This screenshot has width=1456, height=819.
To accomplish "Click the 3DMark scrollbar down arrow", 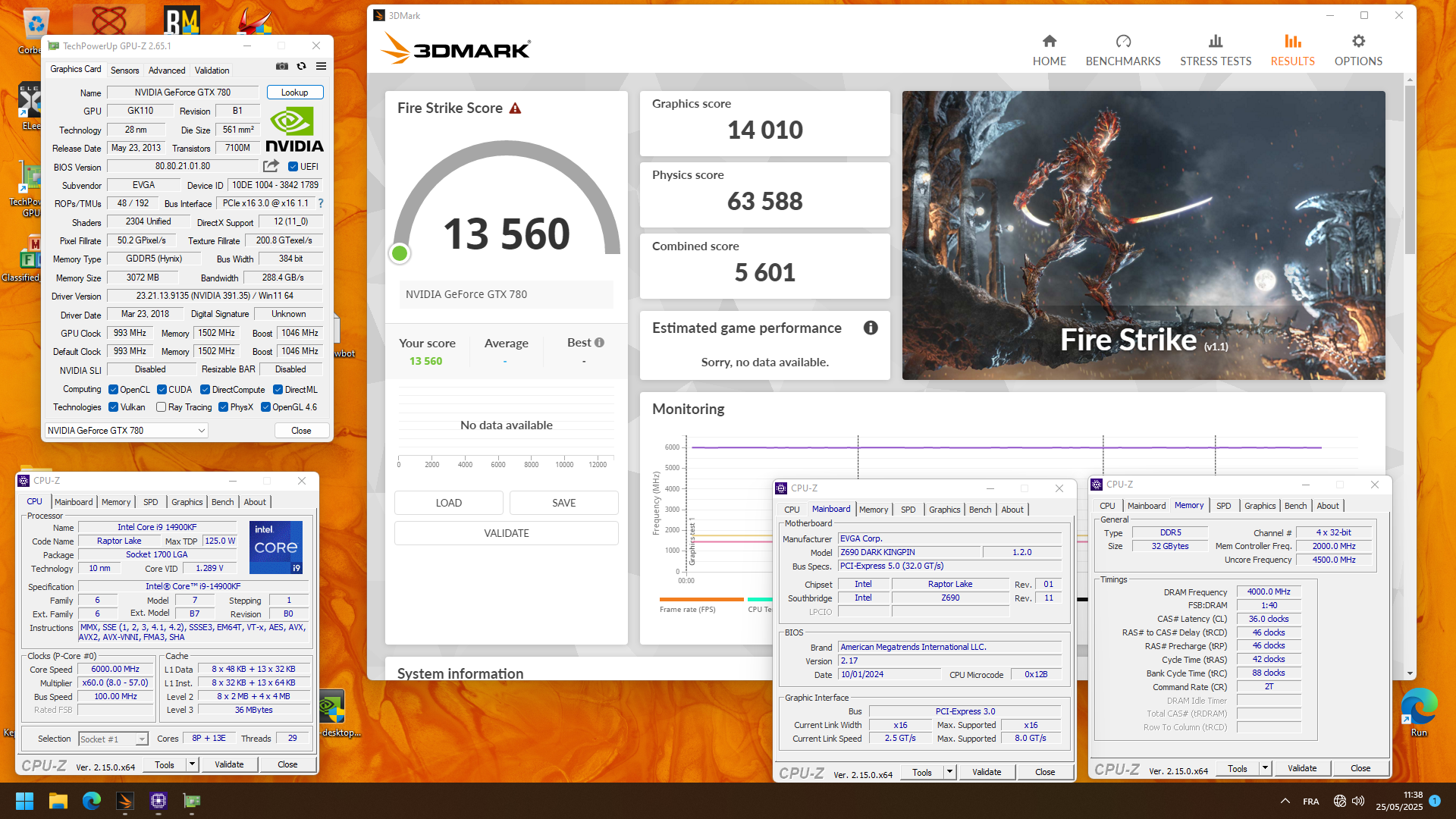I will (x=1410, y=673).
